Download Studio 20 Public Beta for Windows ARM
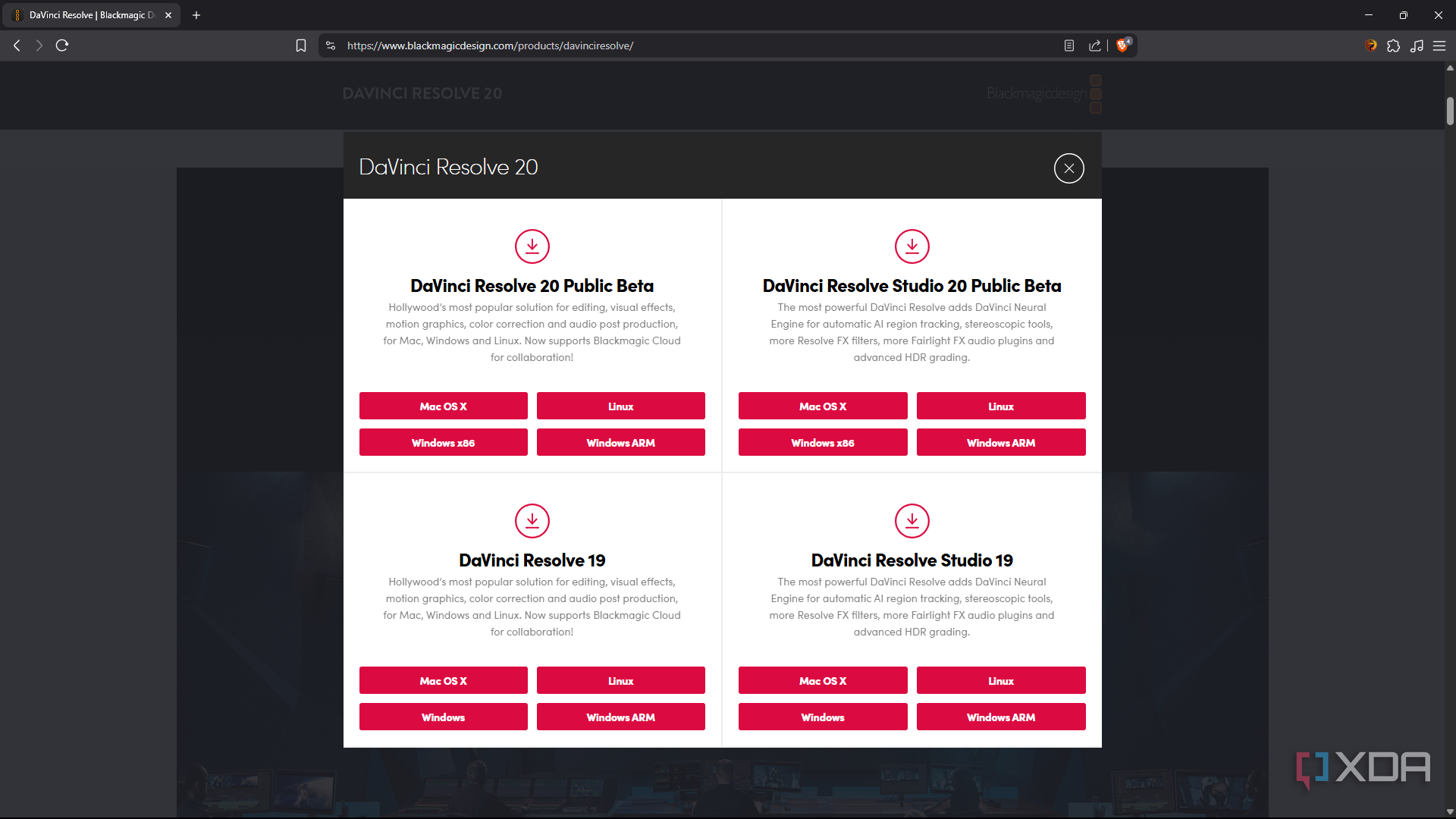This screenshot has width=1456, height=819. [1001, 442]
